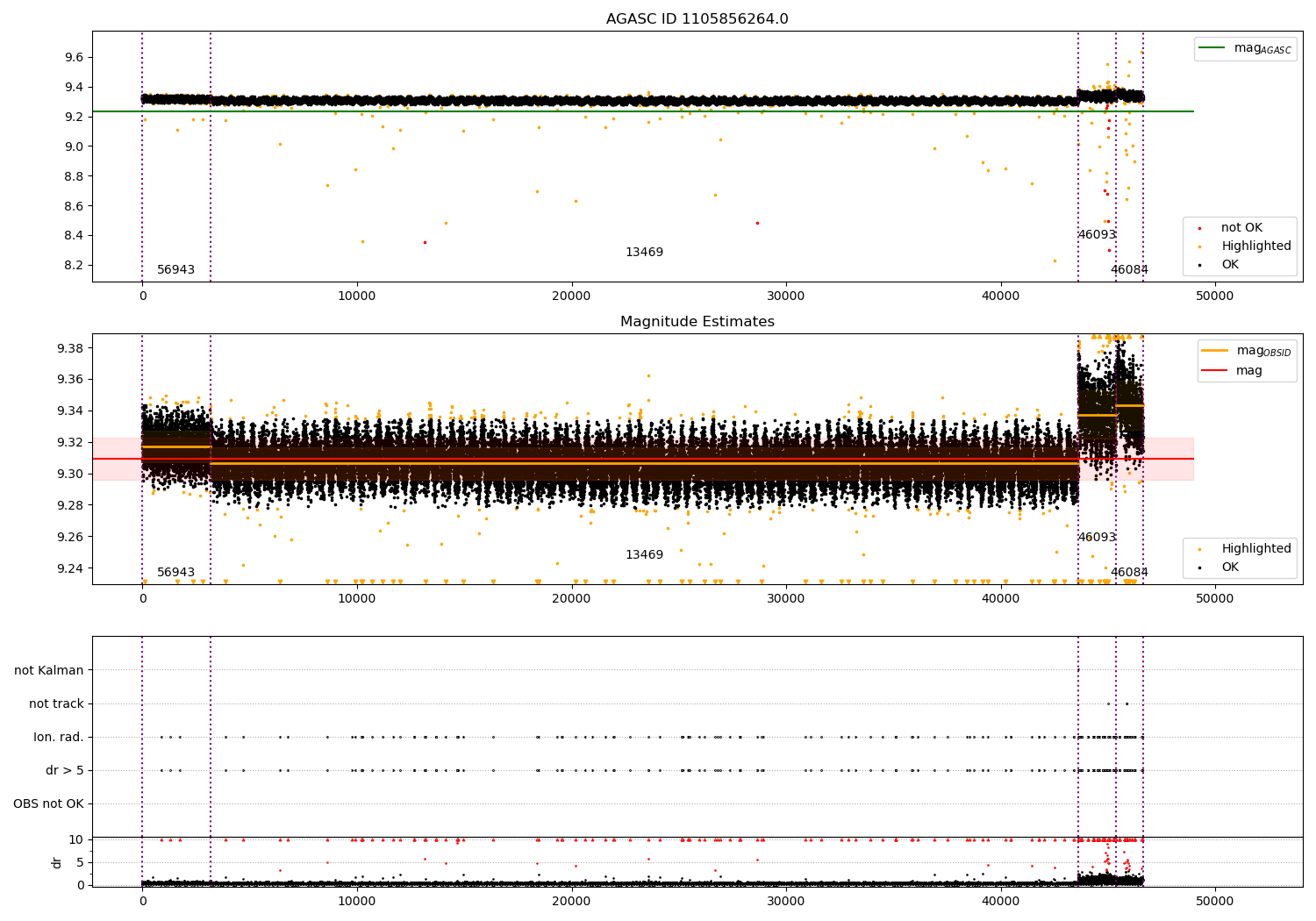The width and height of the screenshot is (1316, 921).
Task: Click the 9.4 y-tick on top plot
Action: pyautogui.click(x=74, y=87)
